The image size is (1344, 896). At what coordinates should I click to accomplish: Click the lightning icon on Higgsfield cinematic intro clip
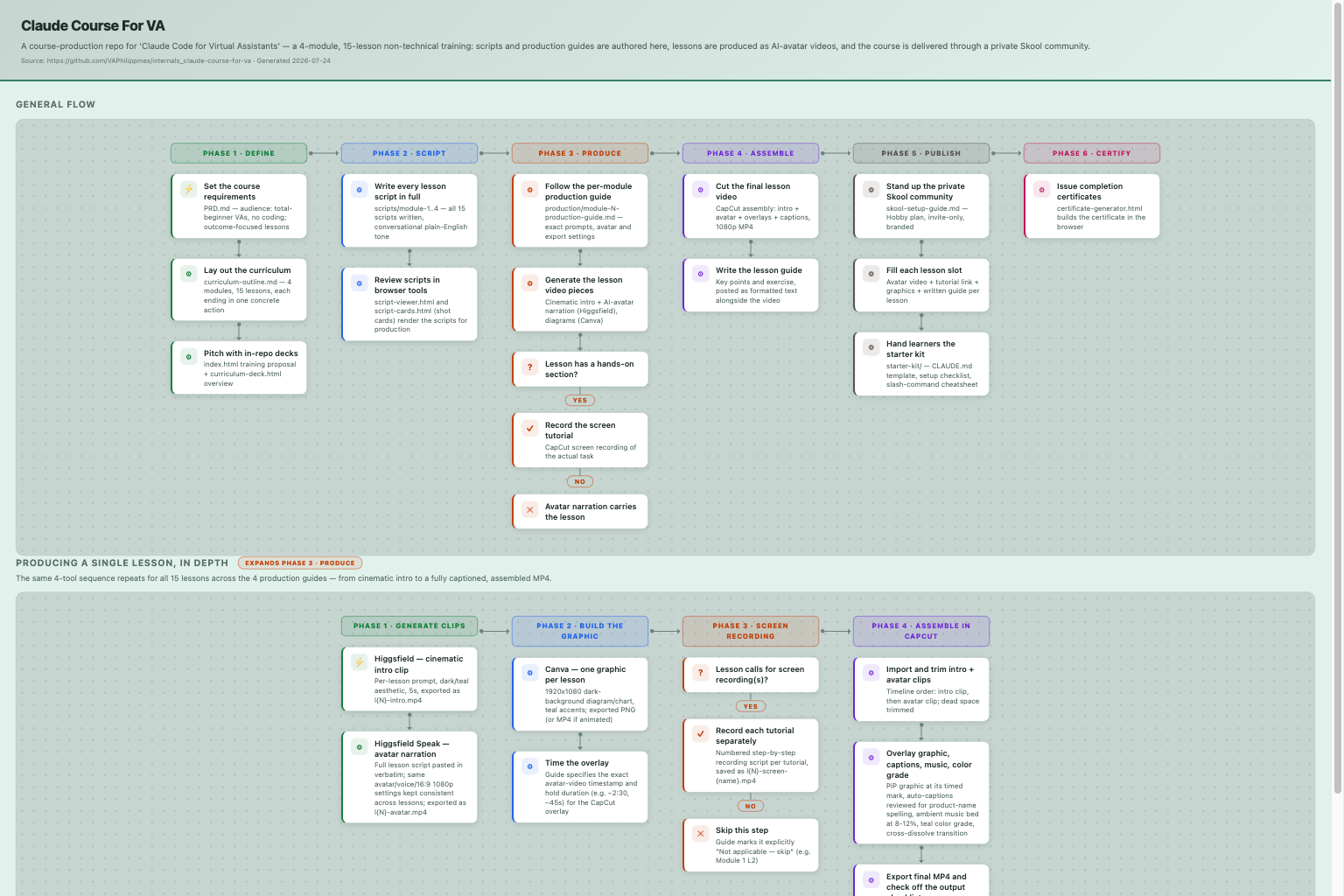pyautogui.click(x=359, y=662)
